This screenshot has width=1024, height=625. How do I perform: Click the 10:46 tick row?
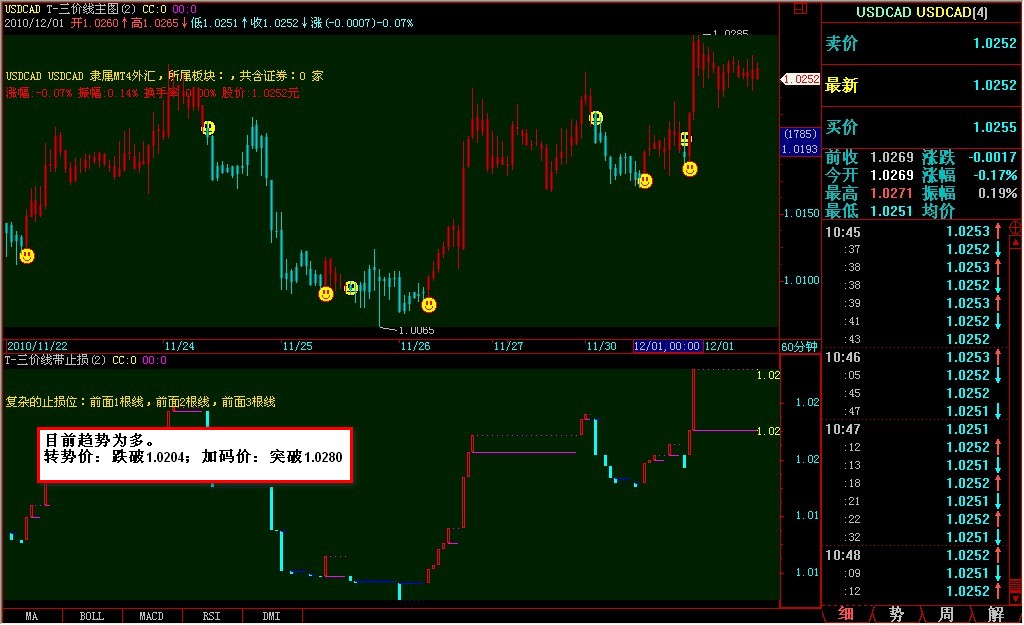[916, 357]
